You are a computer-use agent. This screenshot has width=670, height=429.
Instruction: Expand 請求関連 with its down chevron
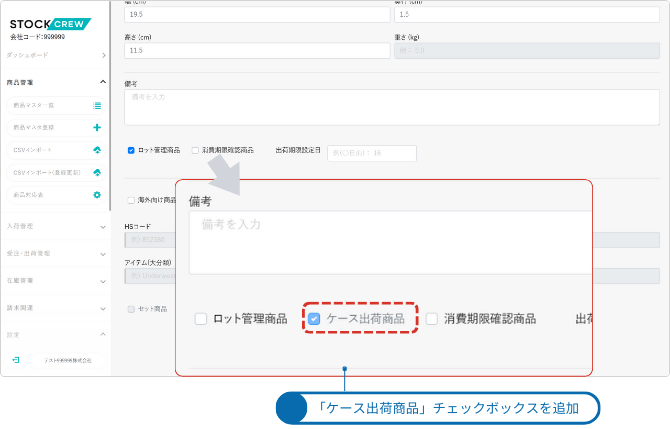coord(103,309)
